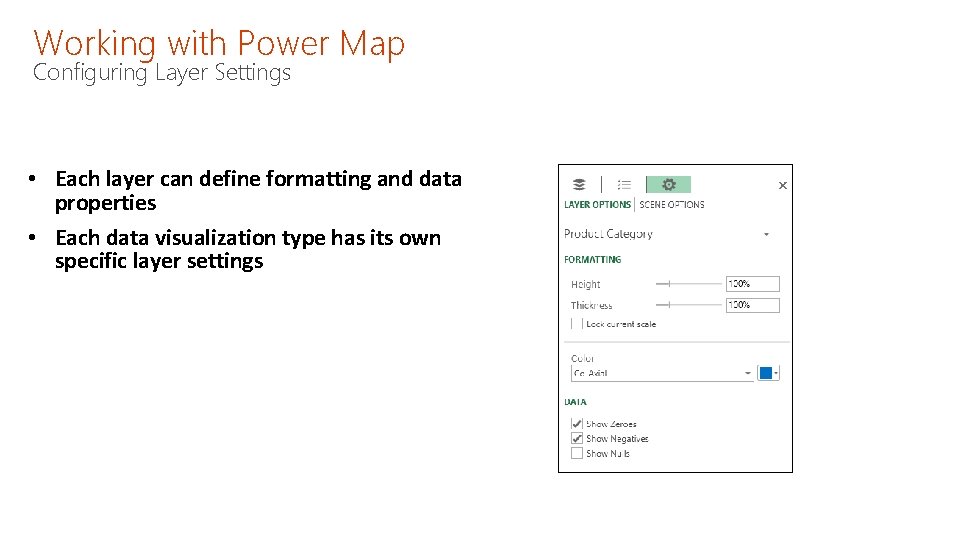960x540 pixels.
Task: Adjust the Thickness slider
Action: [688, 305]
